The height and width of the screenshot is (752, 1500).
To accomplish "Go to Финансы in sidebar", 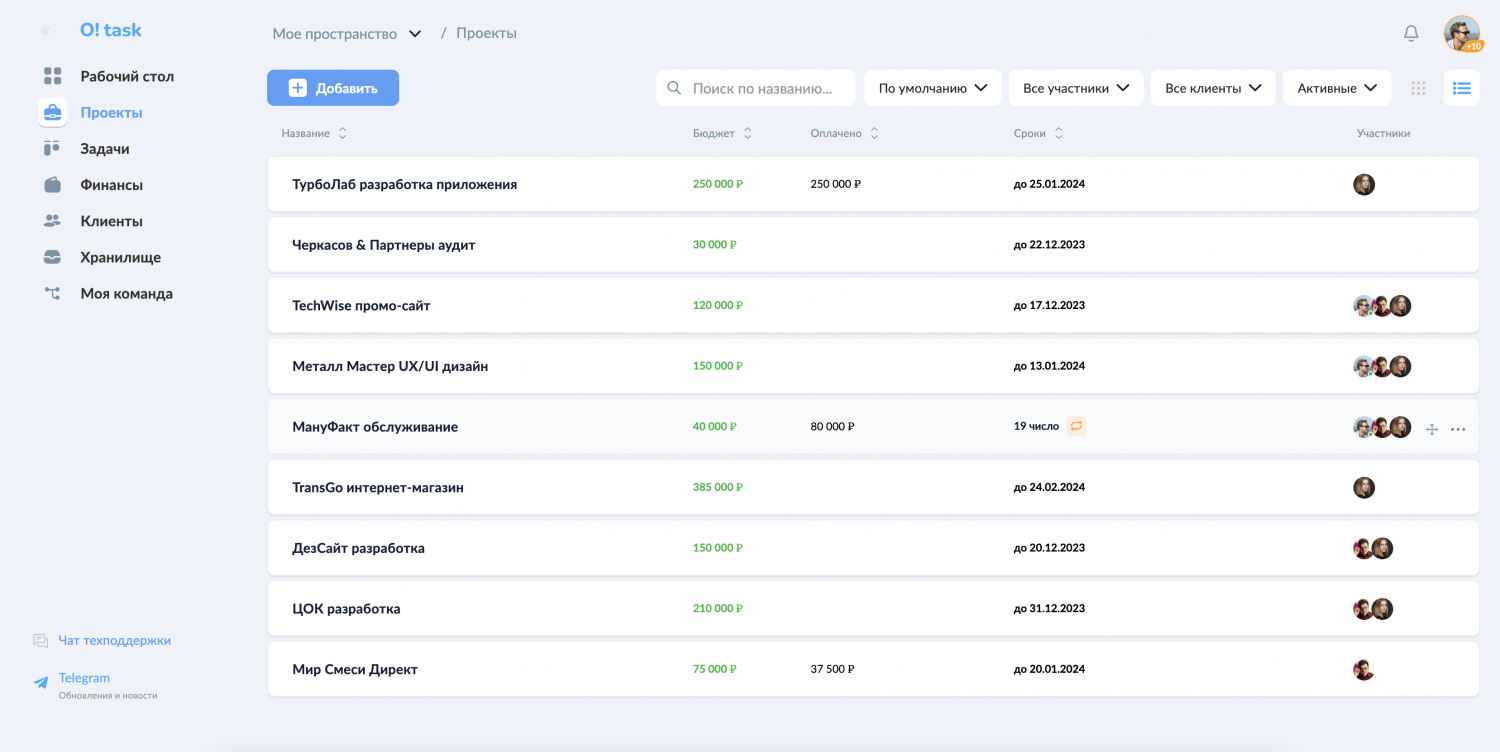I will click(x=111, y=185).
